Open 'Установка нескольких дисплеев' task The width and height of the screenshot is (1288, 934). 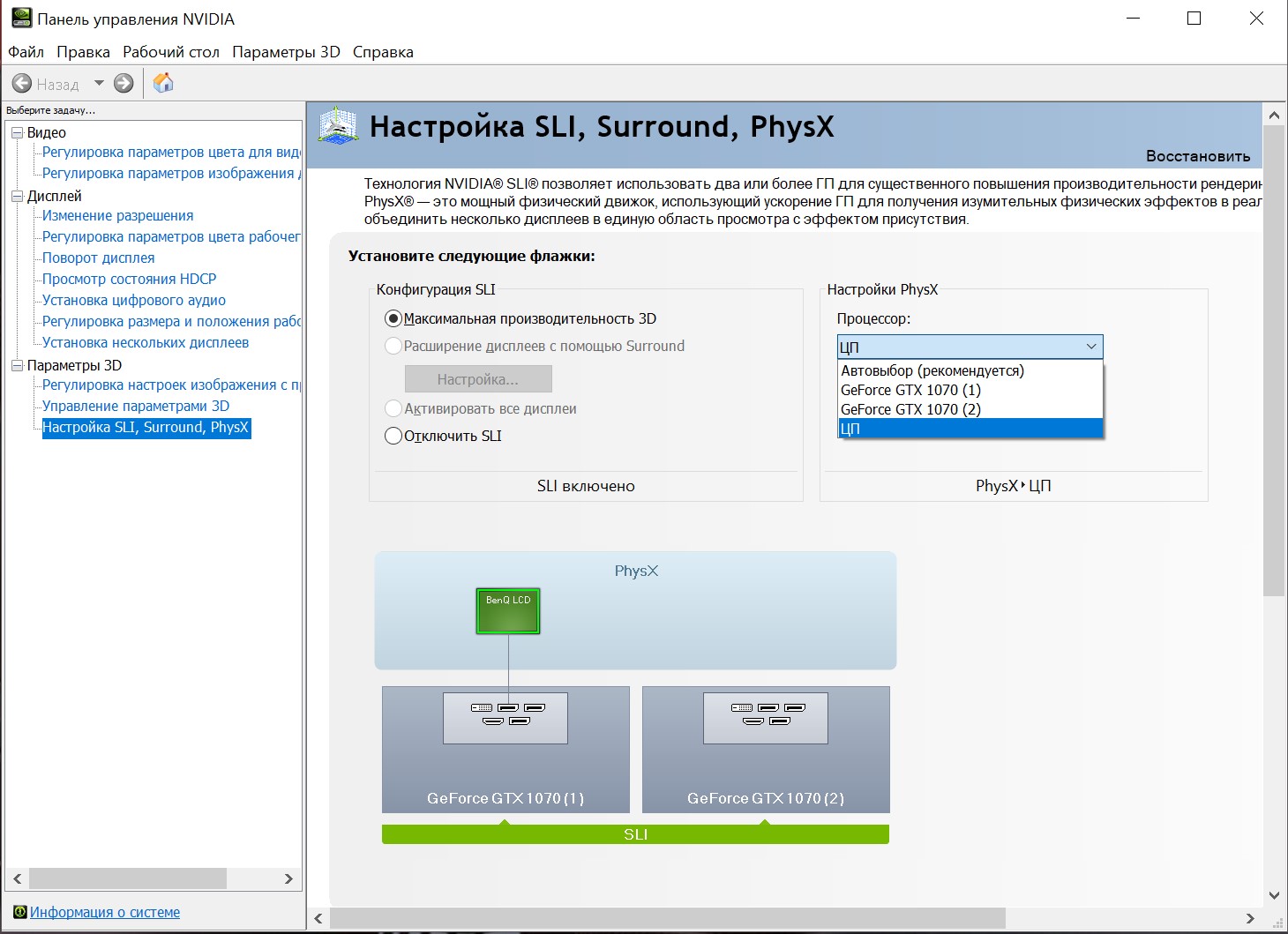(x=146, y=342)
